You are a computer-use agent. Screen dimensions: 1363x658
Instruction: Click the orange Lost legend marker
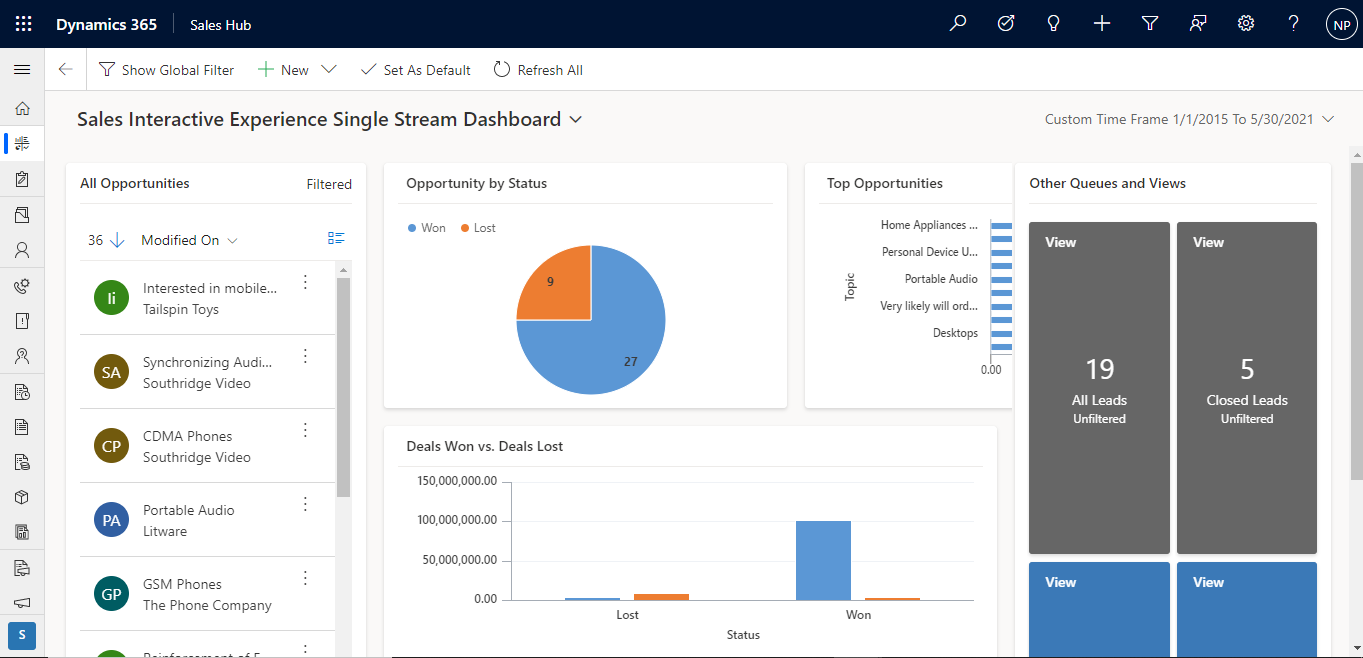click(465, 228)
